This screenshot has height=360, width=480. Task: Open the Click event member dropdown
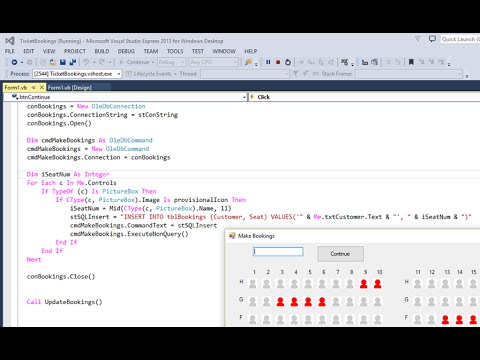[364, 97]
